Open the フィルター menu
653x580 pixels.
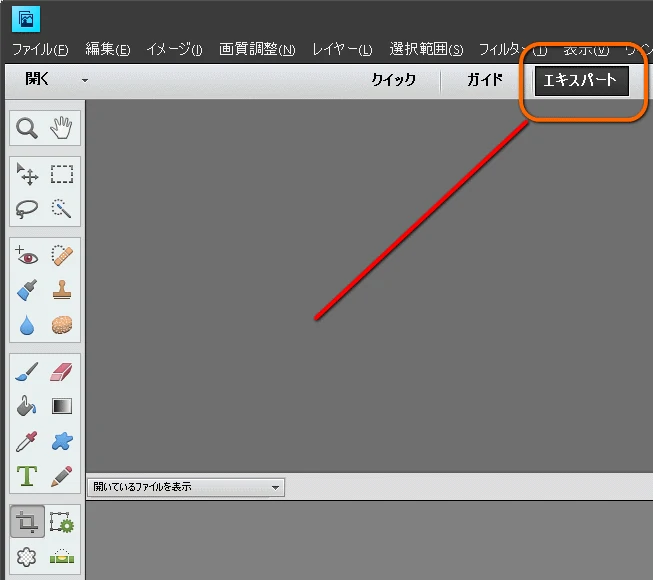click(x=513, y=50)
